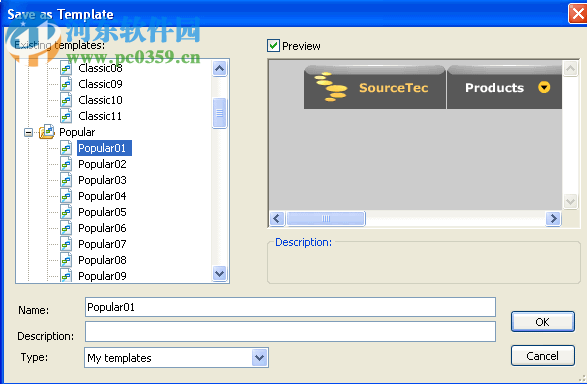The height and width of the screenshot is (384, 587).
Task: Select the Popular05 template
Action: pyautogui.click(x=102, y=212)
